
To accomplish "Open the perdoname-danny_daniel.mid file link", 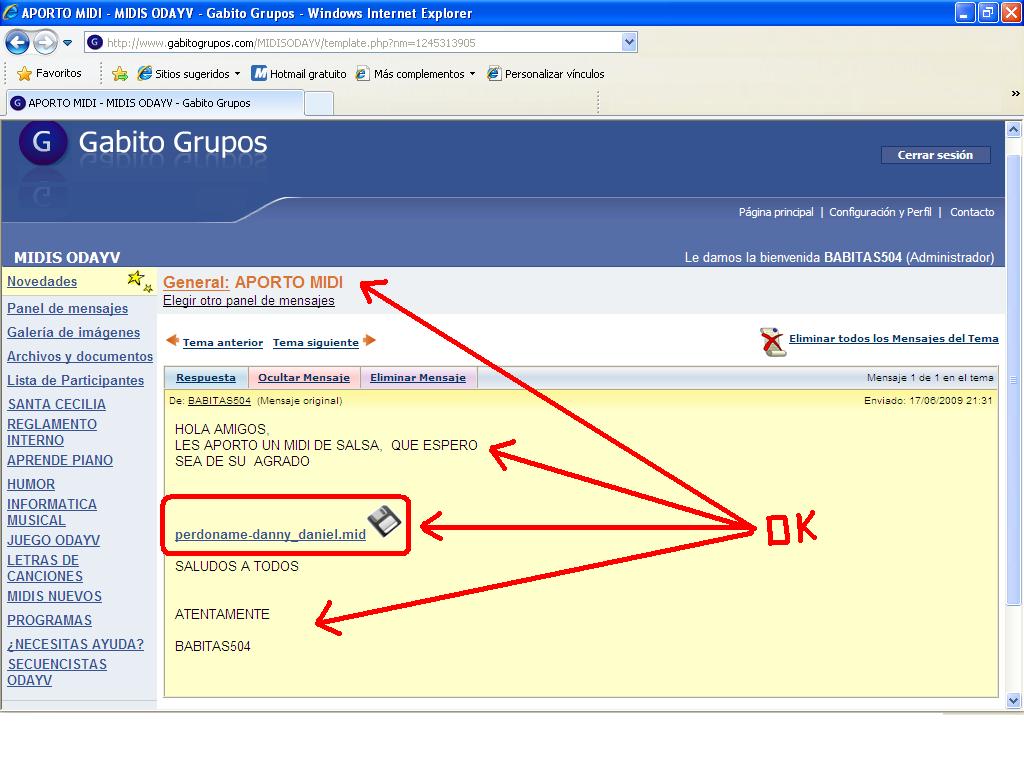I will [x=270, y=534].
